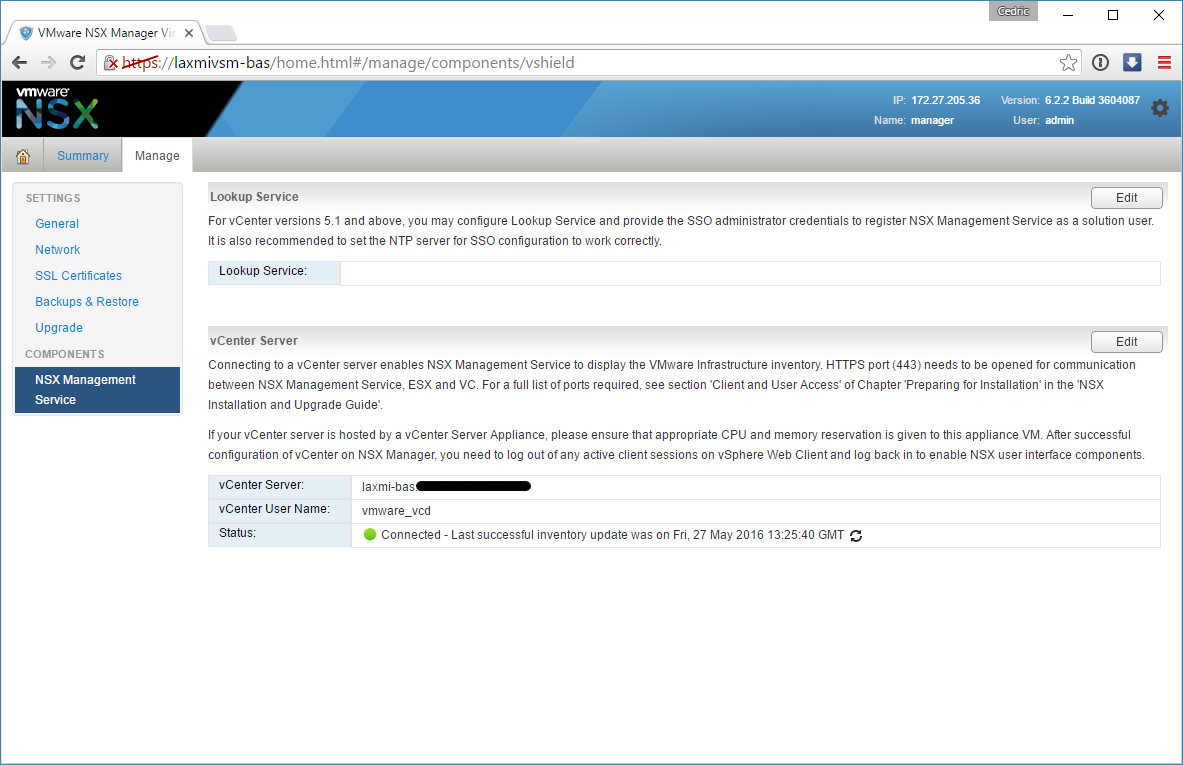Open the Chrome menu hamburger icon
The height and width of the screenshot is (765, 1183).
pos(1164,63)
